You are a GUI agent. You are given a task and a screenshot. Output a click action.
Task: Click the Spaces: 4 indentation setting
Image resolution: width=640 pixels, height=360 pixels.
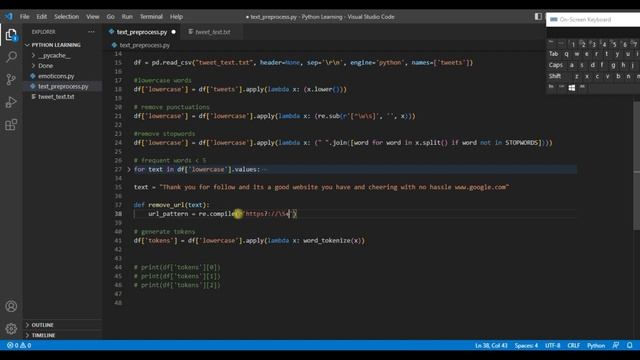click(526, 345)
